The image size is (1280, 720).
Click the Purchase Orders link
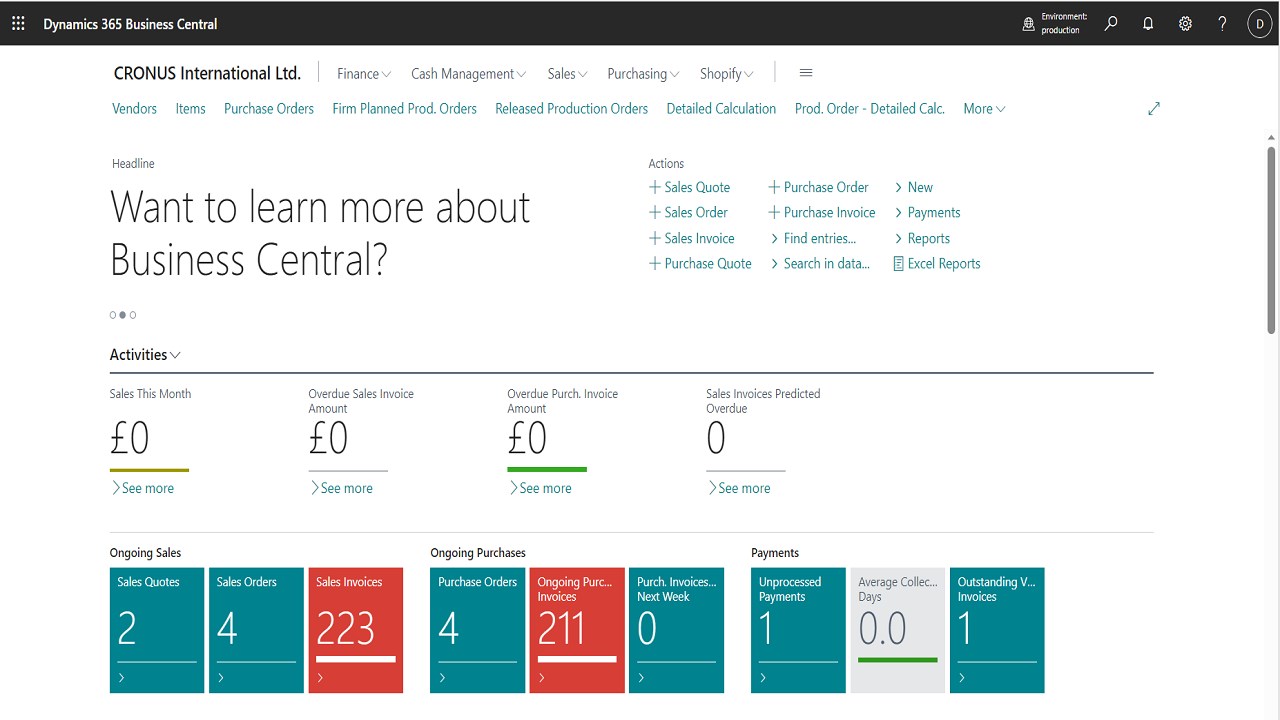tap(269, 109)
